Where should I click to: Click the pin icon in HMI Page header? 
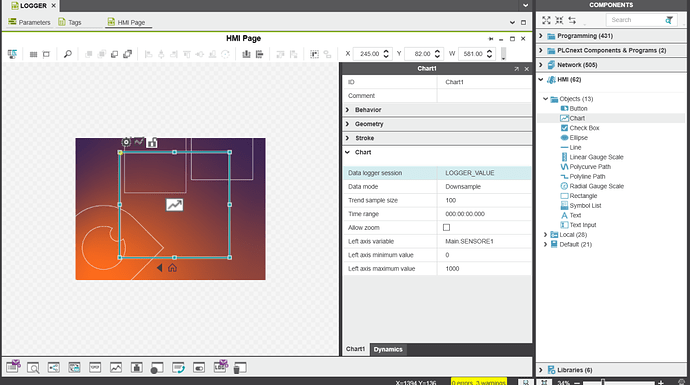(x=491, y=39)
